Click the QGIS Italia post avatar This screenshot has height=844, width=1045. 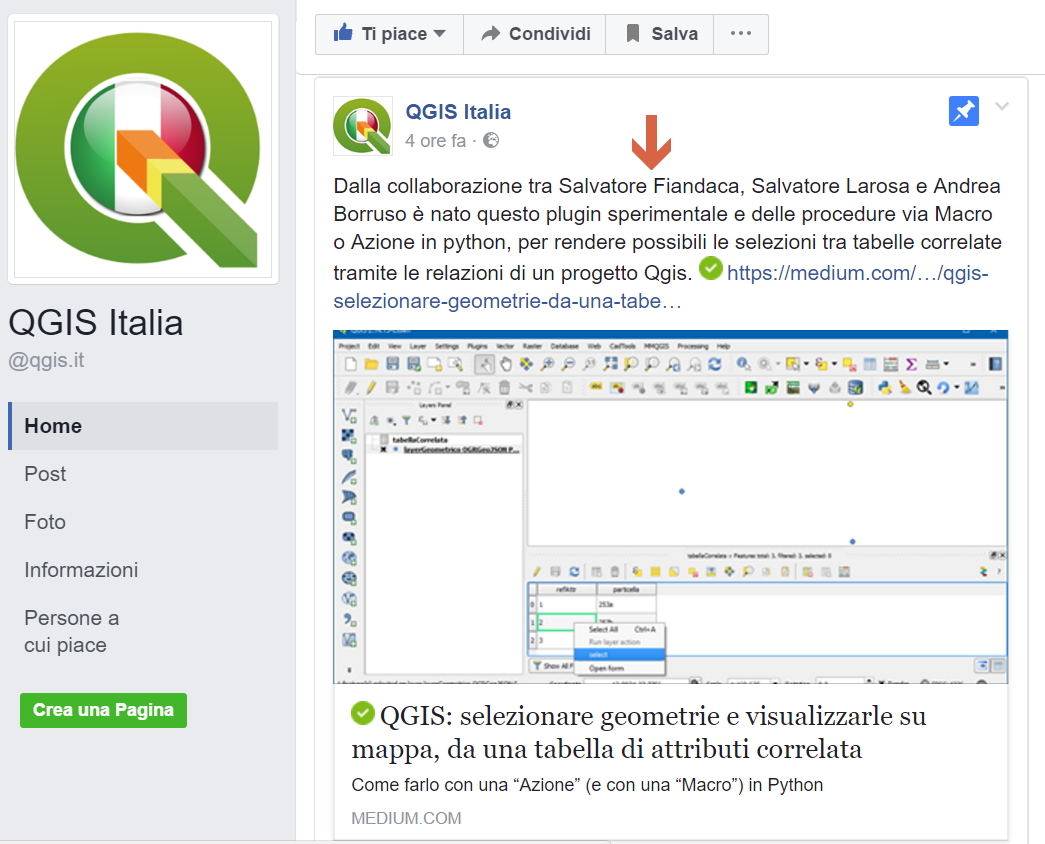coord(362,126)
